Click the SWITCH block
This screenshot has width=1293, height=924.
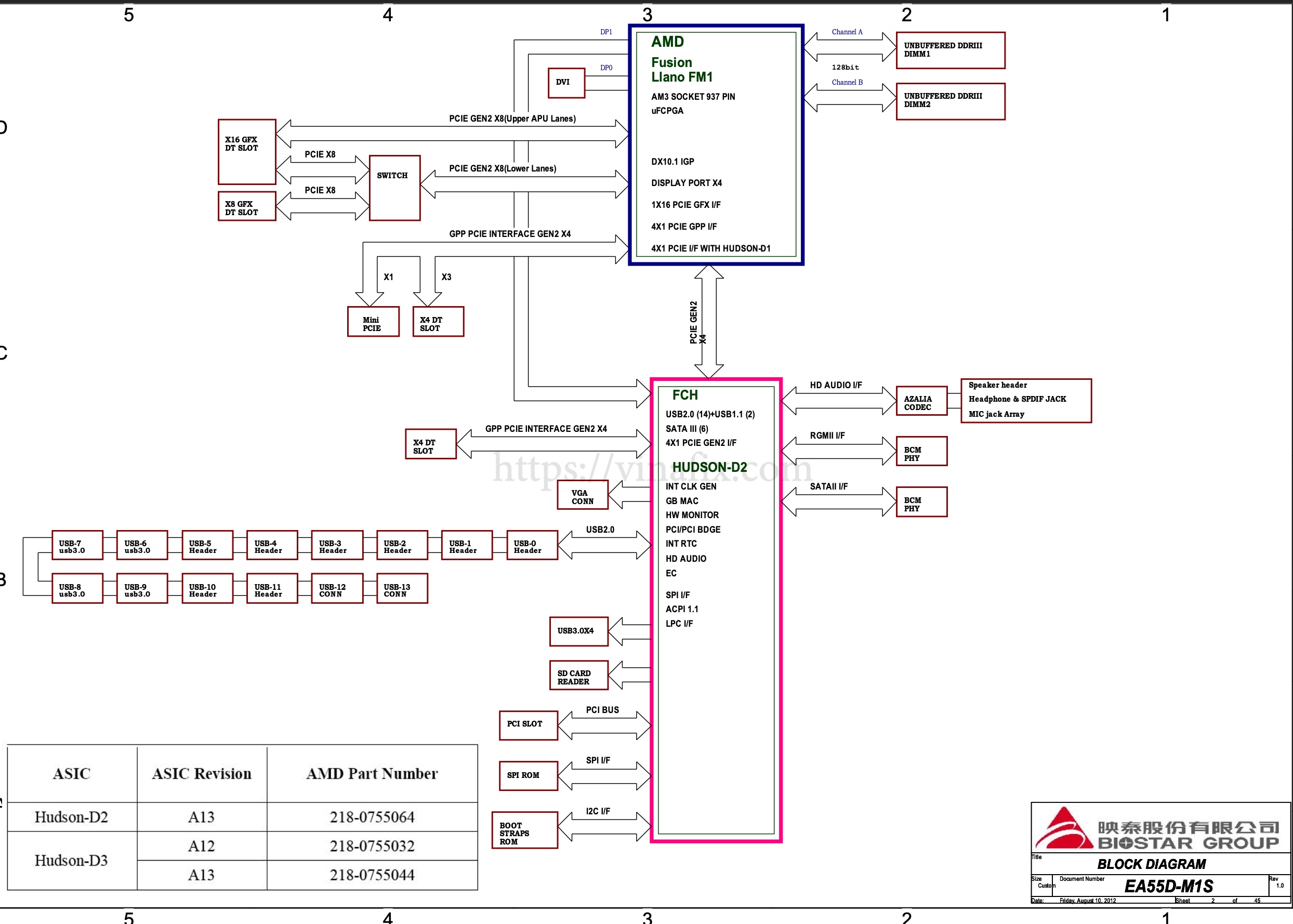coord(395,188)
